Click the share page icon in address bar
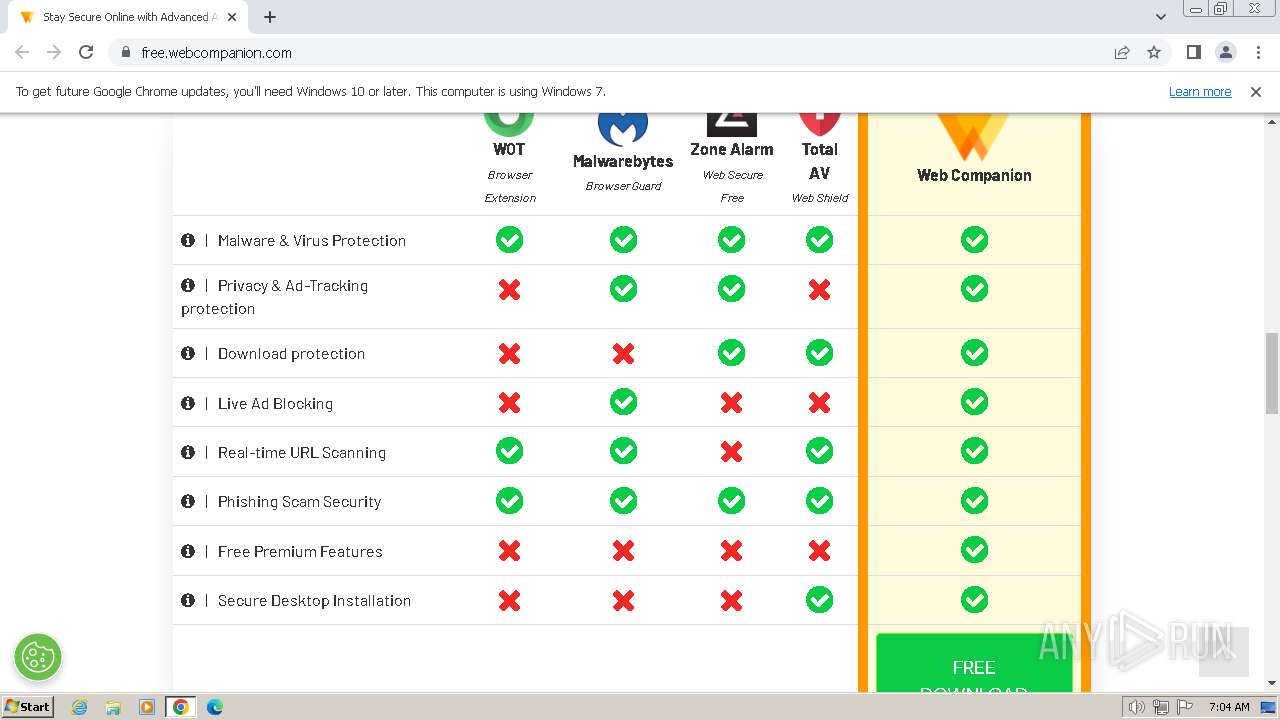The width and height of the screenshot is (1280, 720). pos(1122,53)
